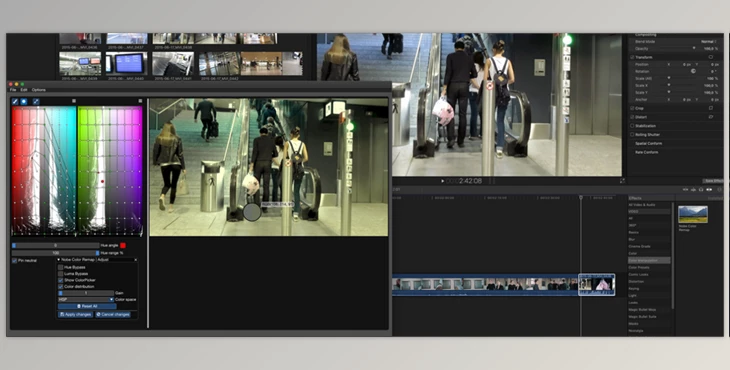Toggle the Crop checkbox in the inspector
This screenshot has height=370, width=730.
point(632,108)
